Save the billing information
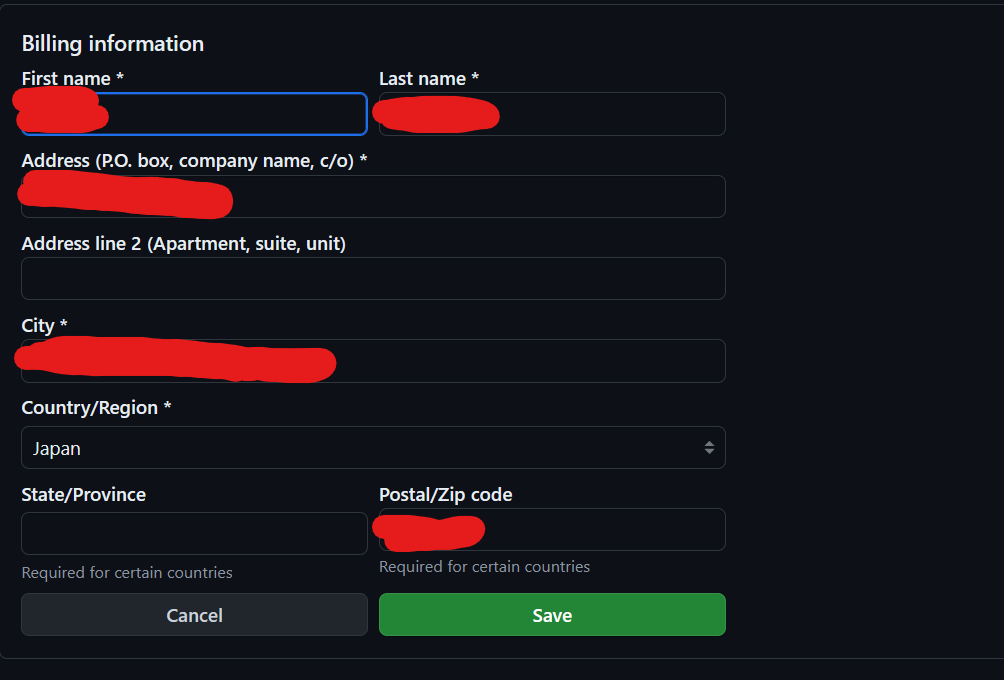The width and height of the screenshot is (1004, 680). 552,615
